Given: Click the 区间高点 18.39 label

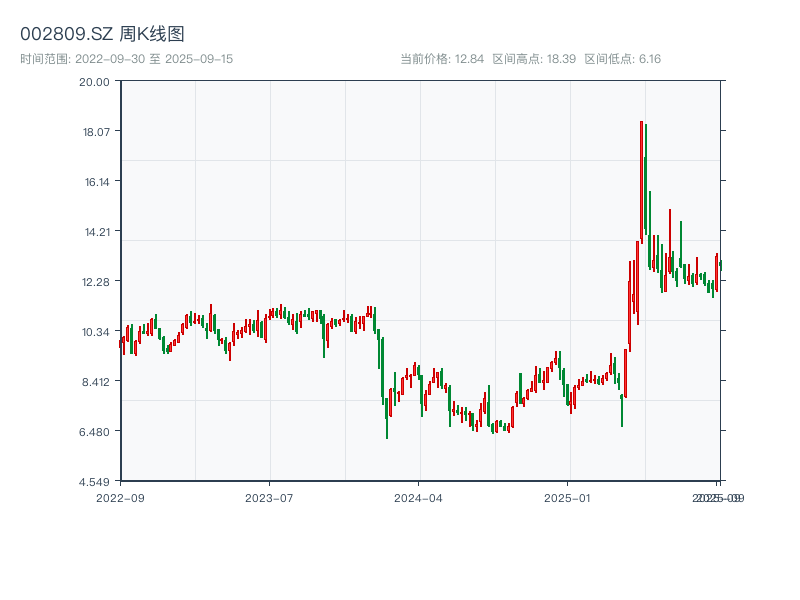Looking at the screenshot, I should click(534, 59).
